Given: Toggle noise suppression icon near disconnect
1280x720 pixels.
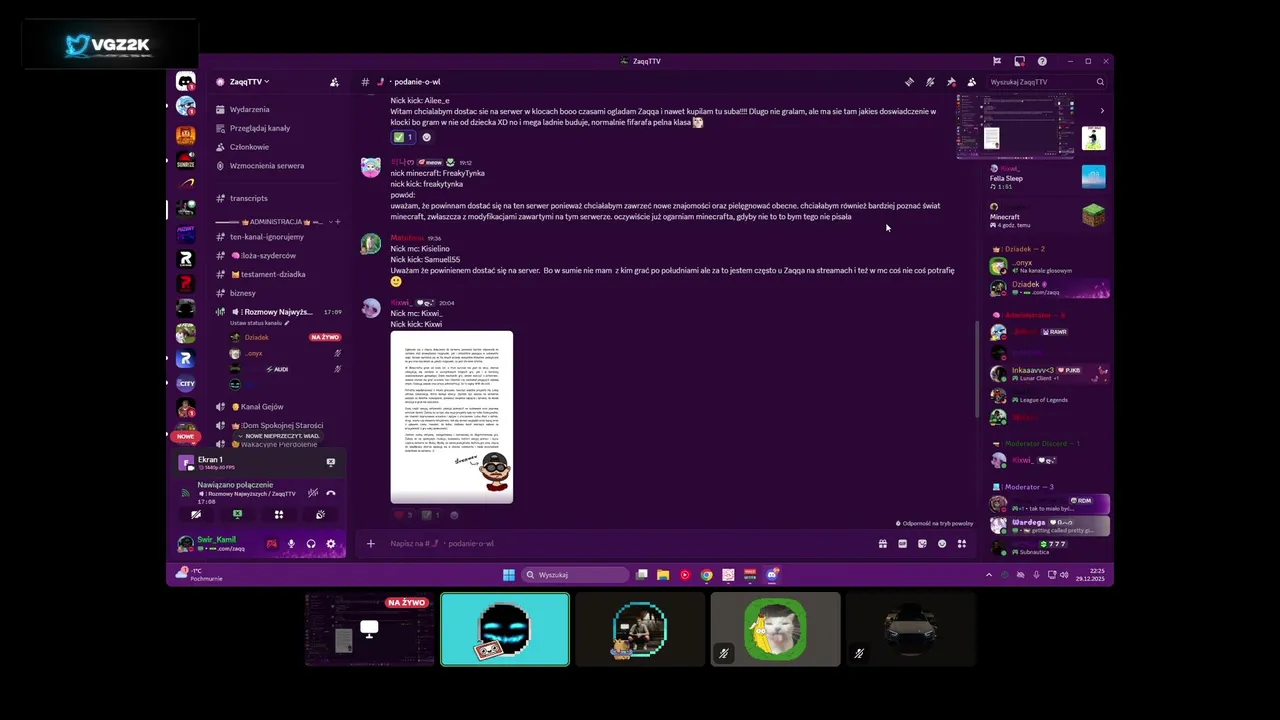Looking at the screenshot, I should (313, 493).
